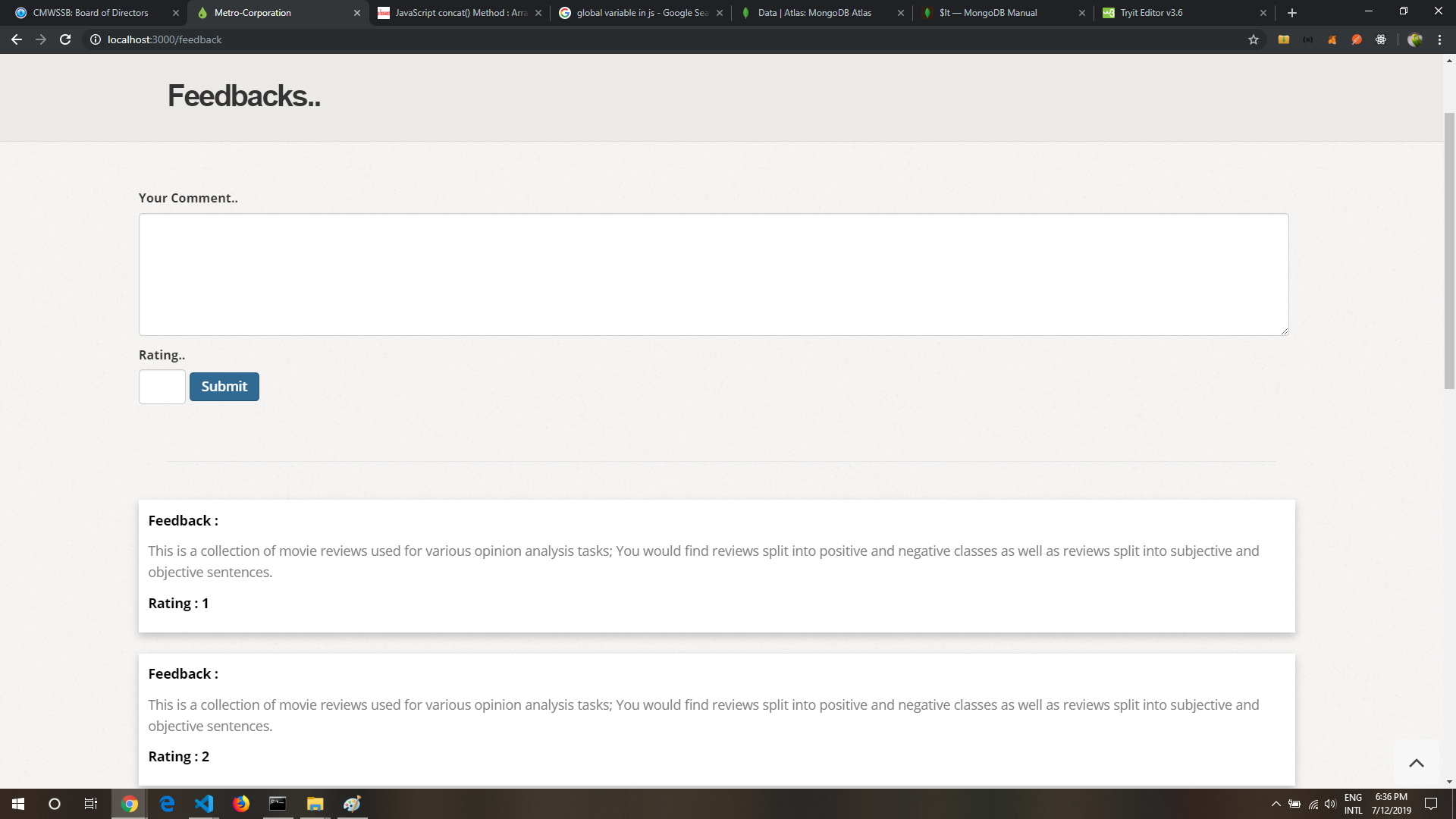
Task: Open Chrome profile avatar
Action: (1415, 39)
